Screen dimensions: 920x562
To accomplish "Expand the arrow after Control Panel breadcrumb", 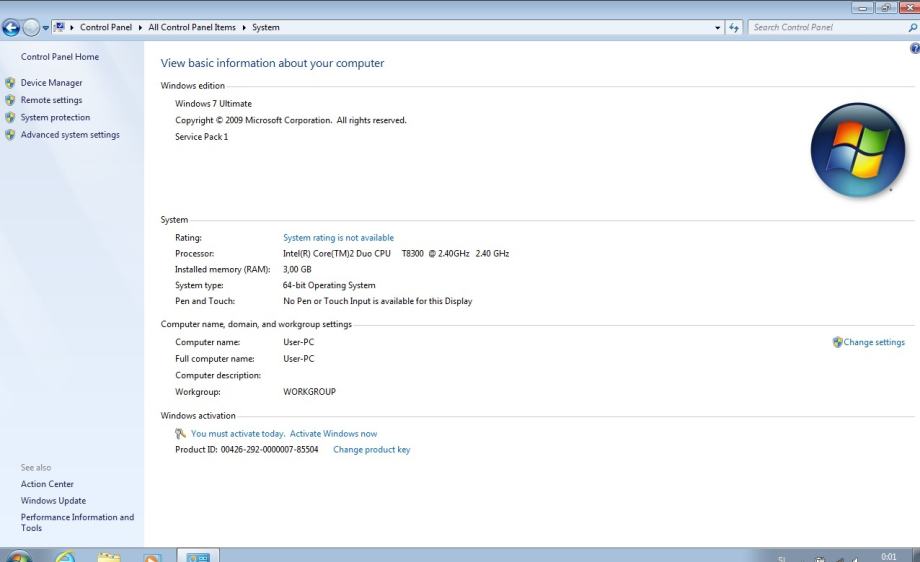I will pyautogui.click(x=140, y=28).
